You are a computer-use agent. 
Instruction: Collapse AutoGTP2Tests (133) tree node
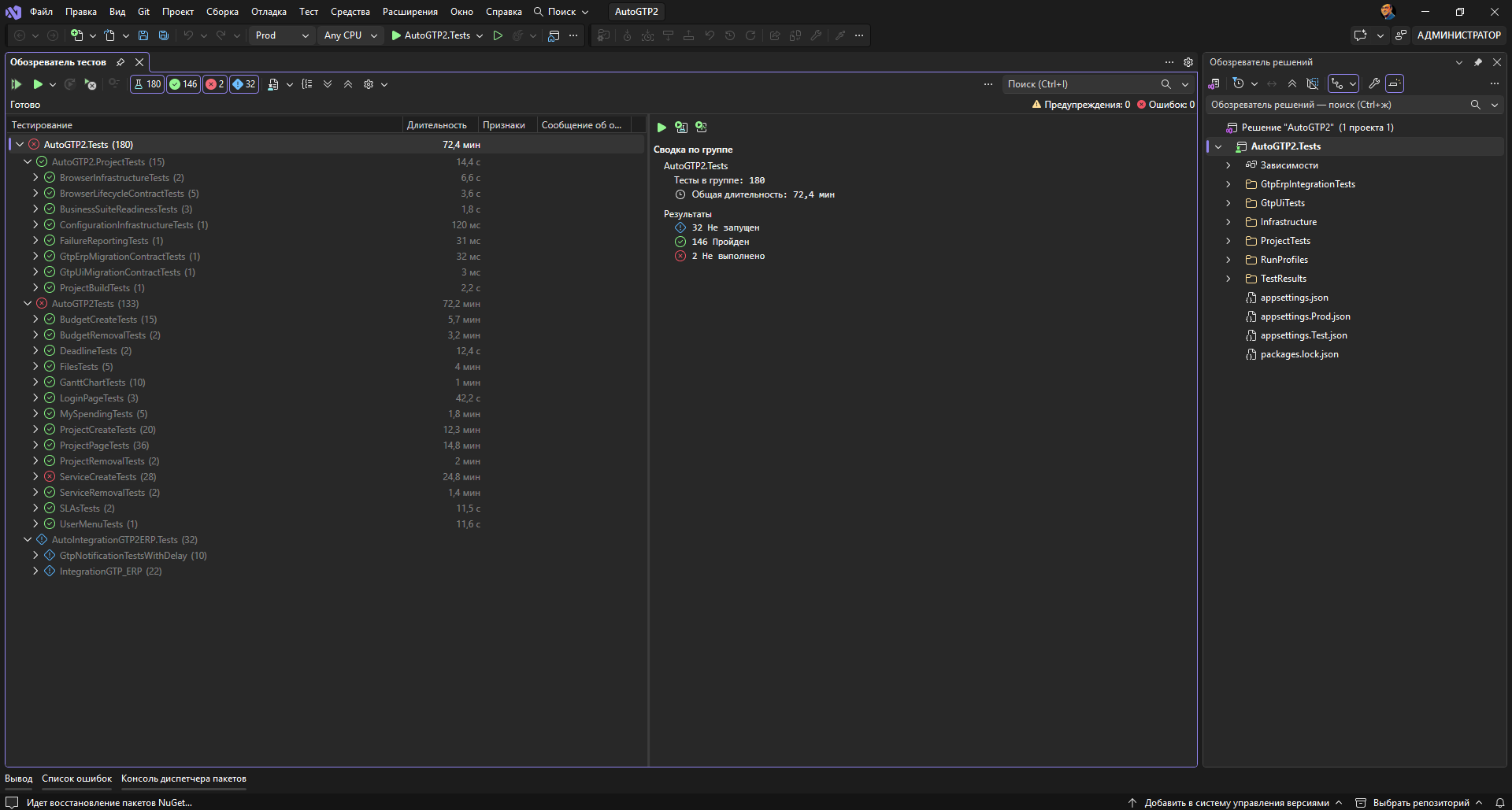click(28, 304)
